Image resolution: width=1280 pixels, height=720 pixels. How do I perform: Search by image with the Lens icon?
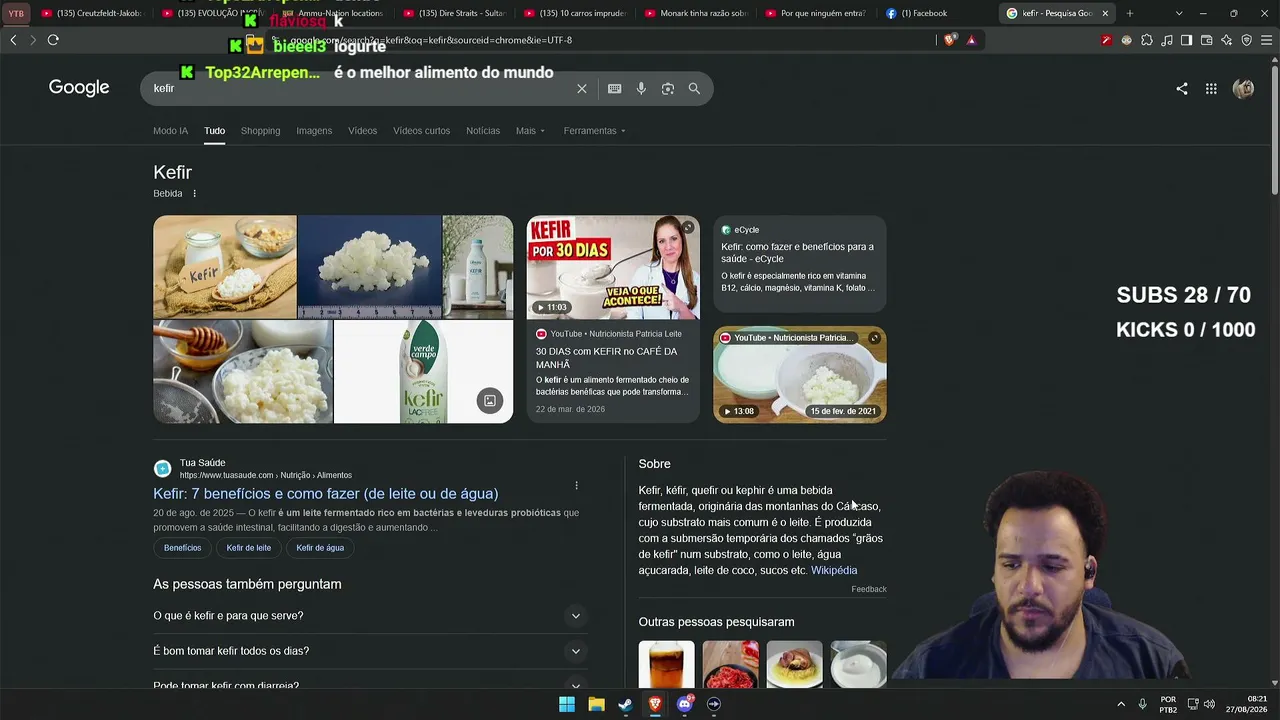coord(668,89)
